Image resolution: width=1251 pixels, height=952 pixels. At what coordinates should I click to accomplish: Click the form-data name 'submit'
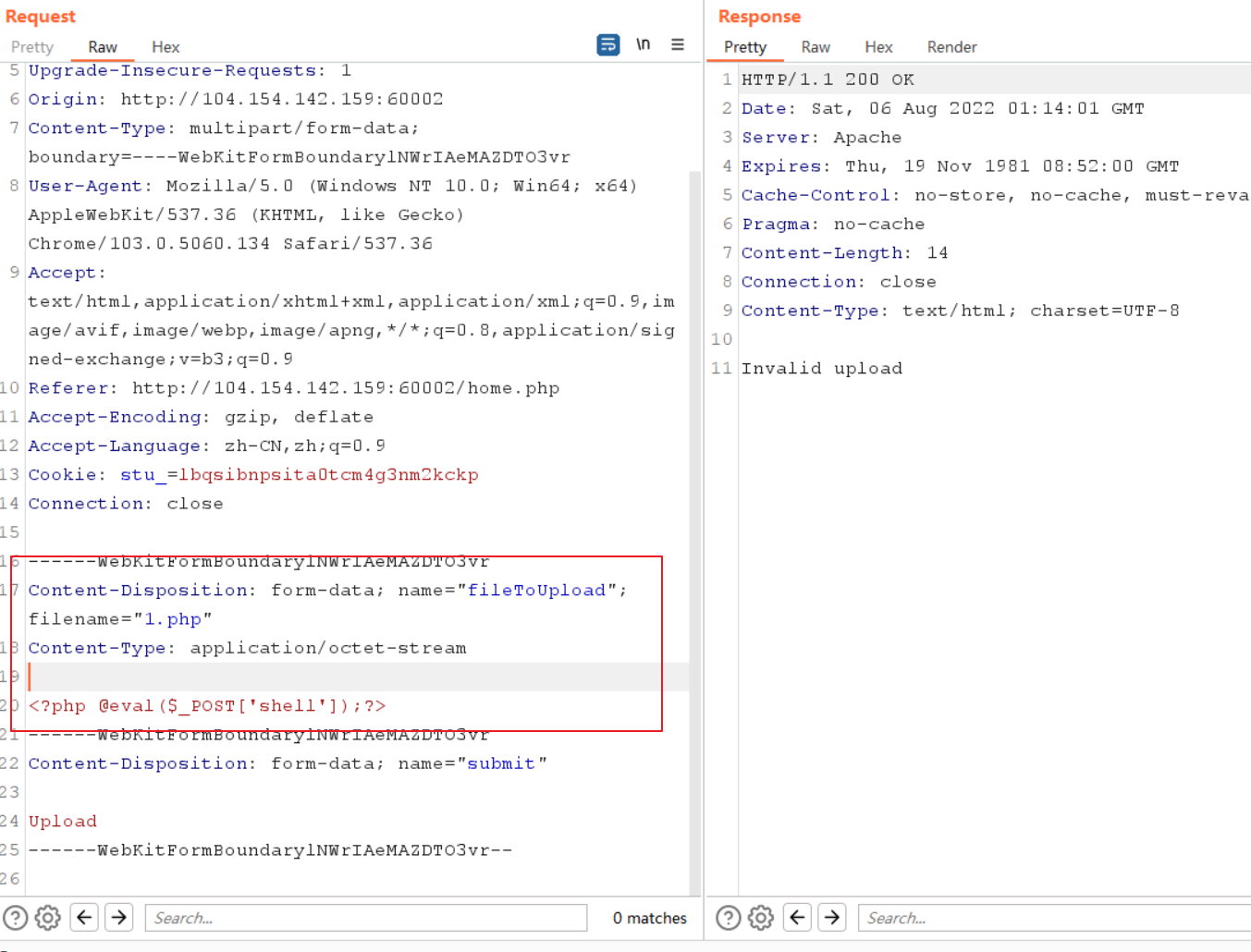[501, 763]
